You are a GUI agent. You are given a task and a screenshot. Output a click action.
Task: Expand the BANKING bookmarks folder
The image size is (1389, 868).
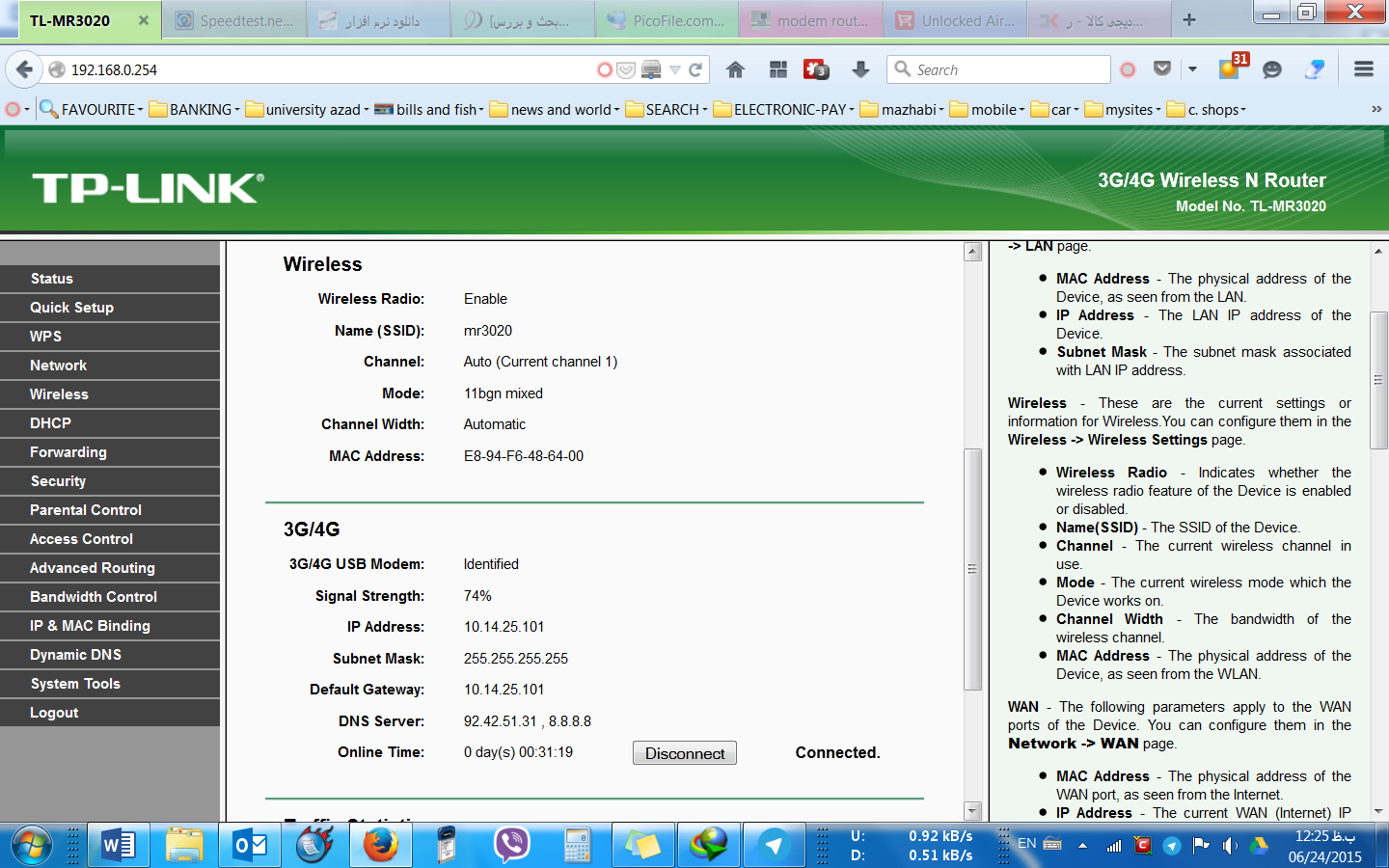[x=195, y=109]
